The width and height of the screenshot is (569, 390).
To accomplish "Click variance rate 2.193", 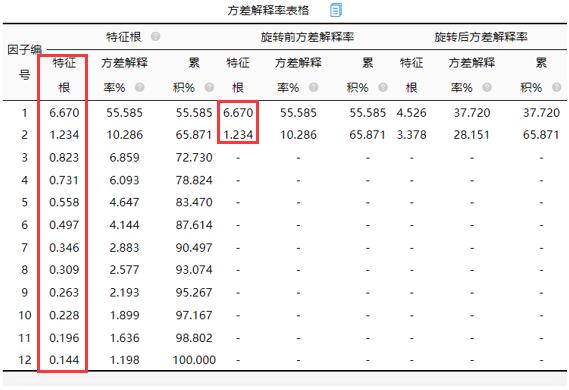I will (x=124, y=292).
